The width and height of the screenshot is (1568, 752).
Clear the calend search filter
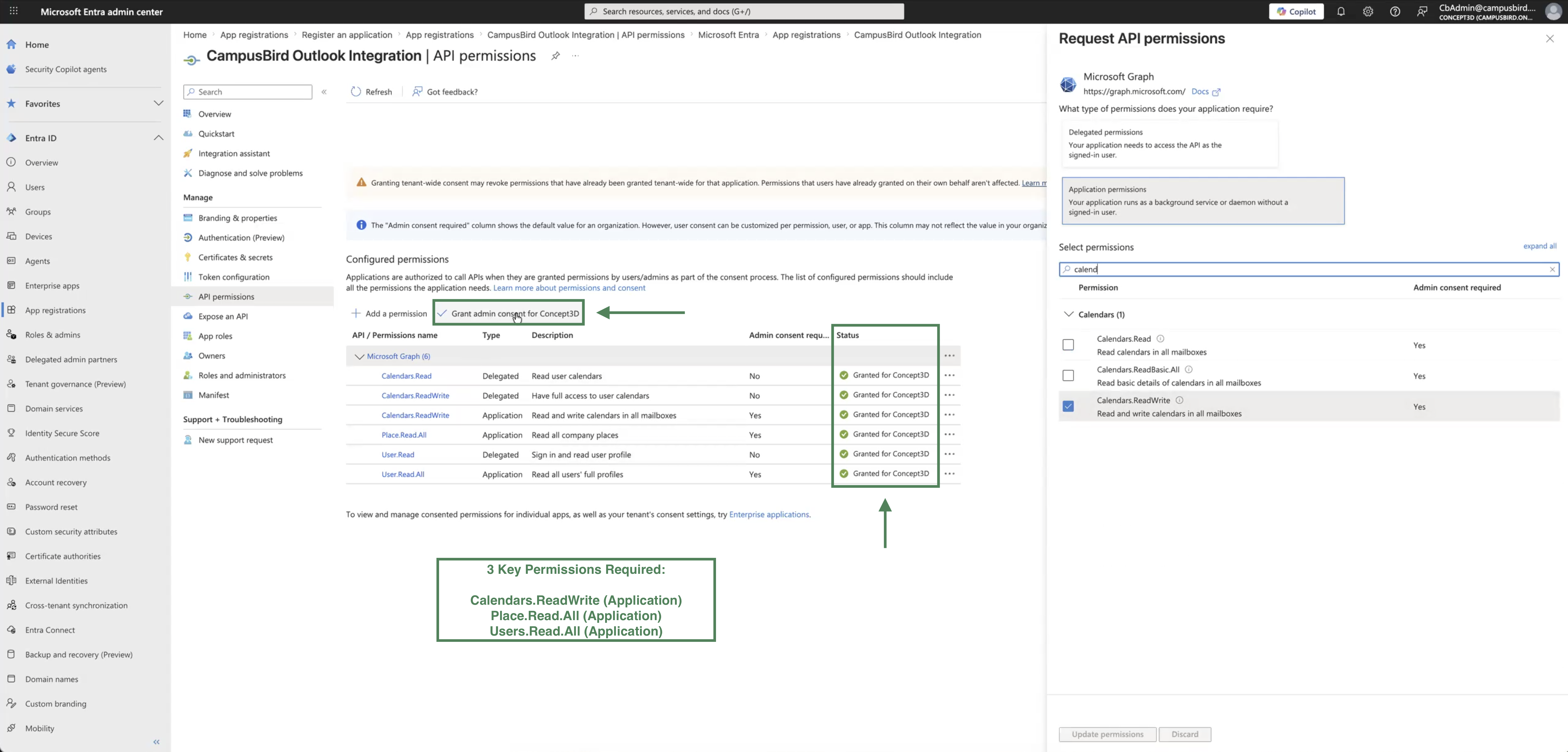tap(1552, 269)
